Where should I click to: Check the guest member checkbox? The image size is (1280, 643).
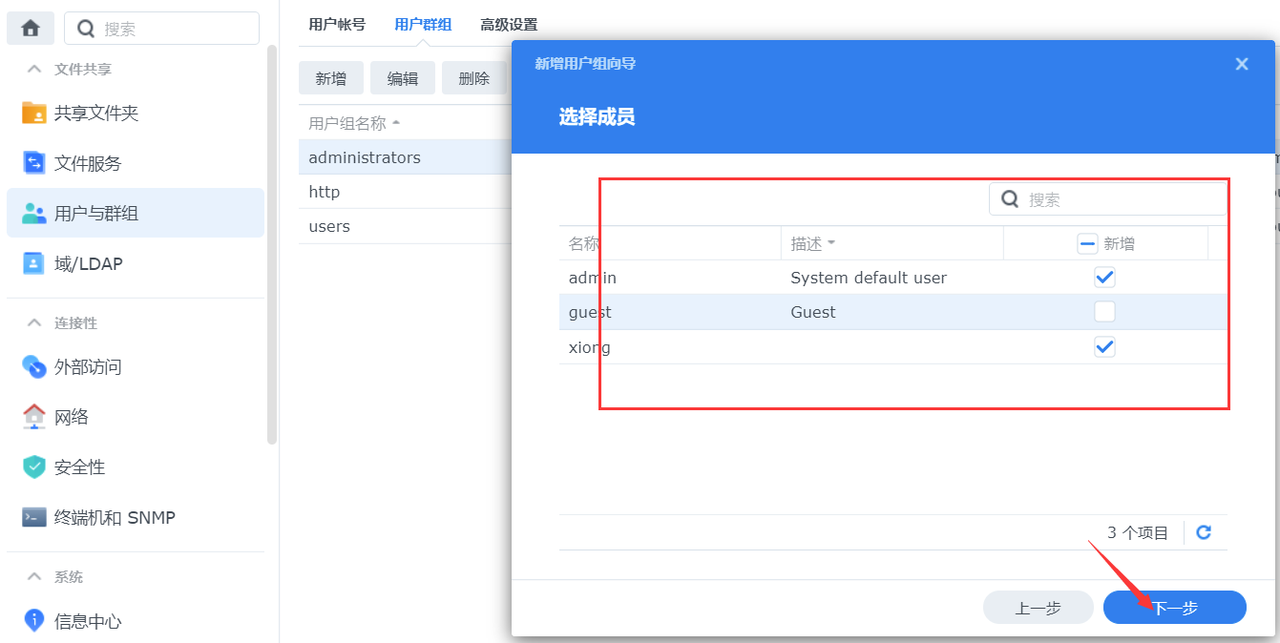coord(1105,312)
